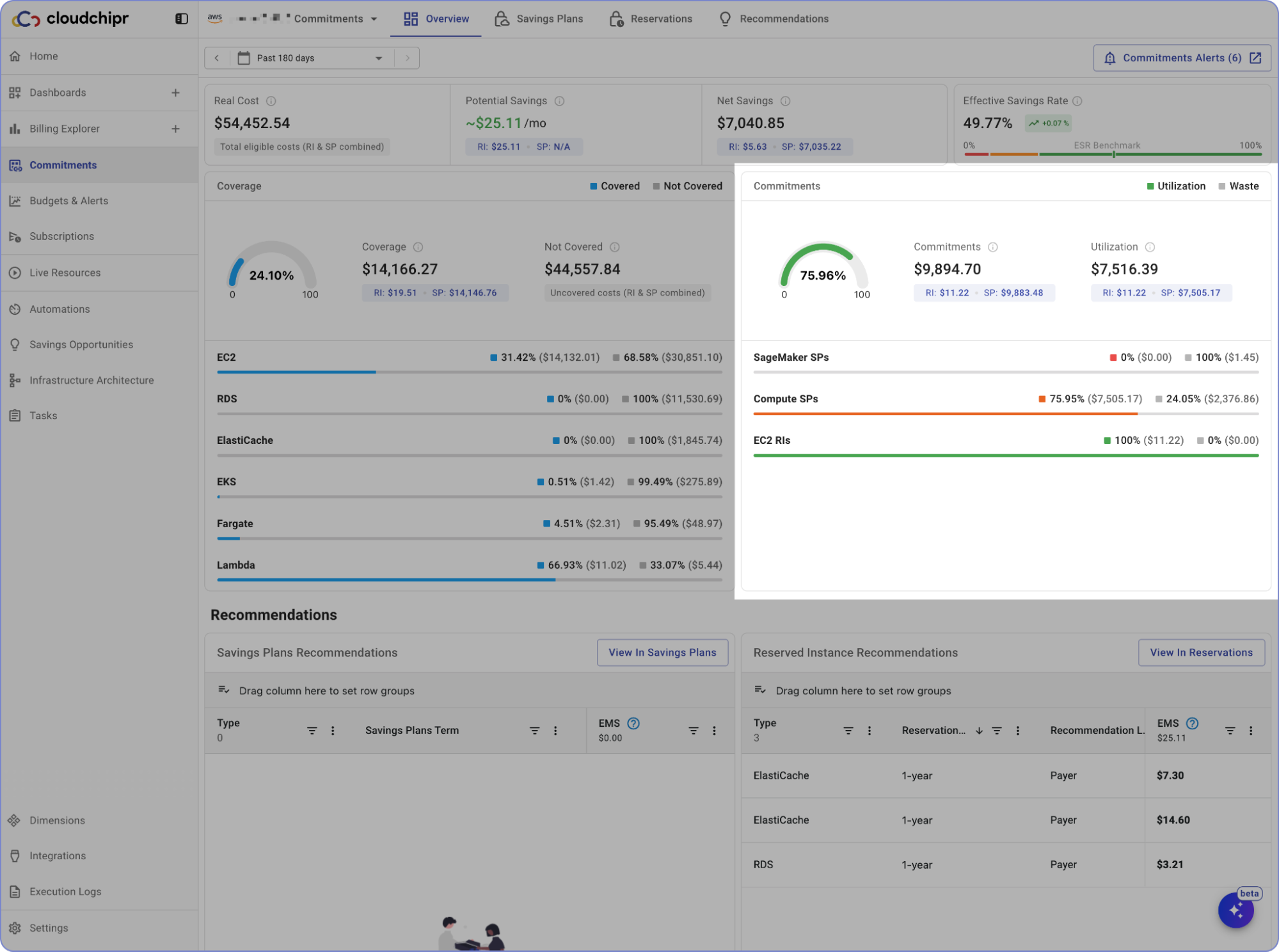The width and height of the screenshot is (1279, 952).
Task: Expand Dashboards with plus icon
Action: (x=175, y=93)
